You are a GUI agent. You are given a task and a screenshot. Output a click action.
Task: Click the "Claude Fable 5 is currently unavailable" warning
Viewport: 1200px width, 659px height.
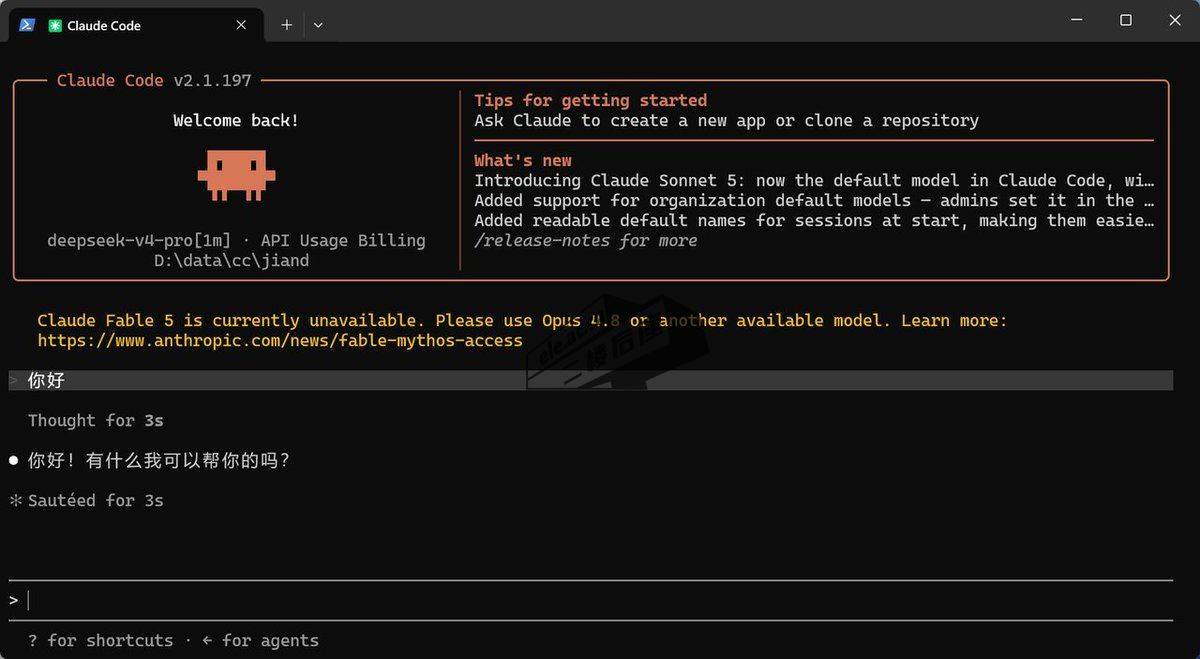pyautogui.click(x=522, y=320)
